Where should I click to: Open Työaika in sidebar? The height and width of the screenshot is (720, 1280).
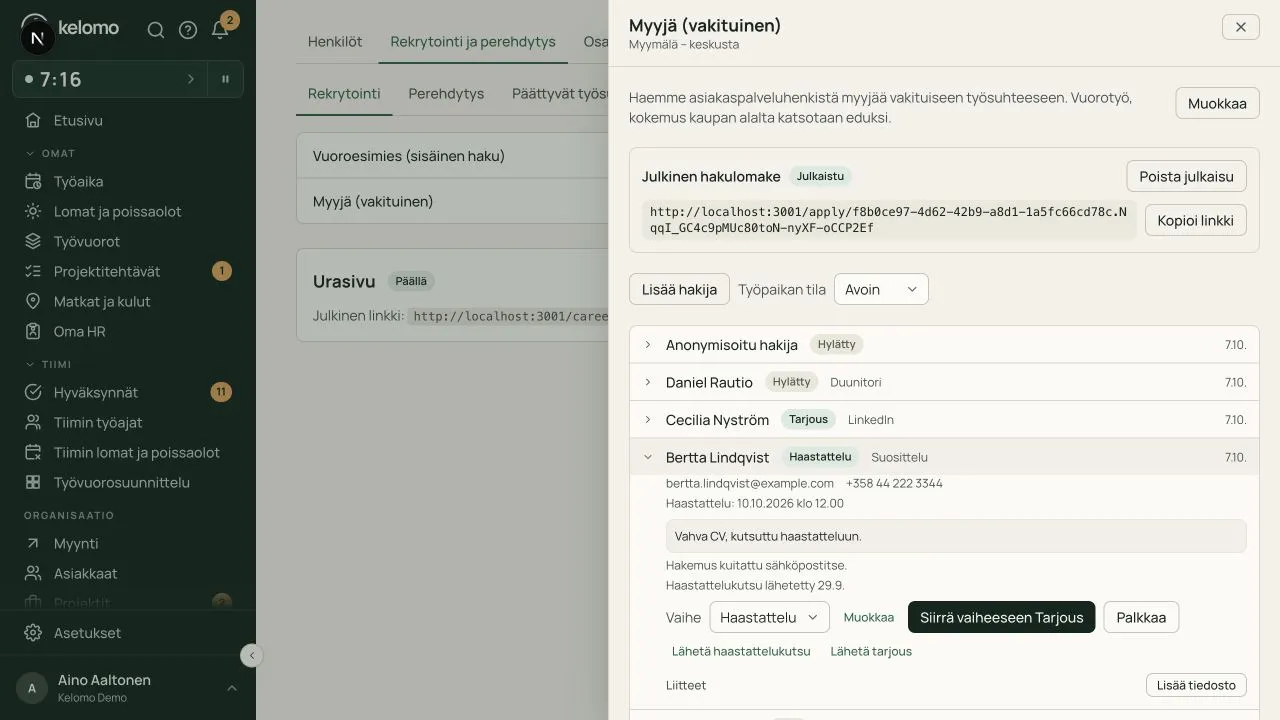coord(128,181)
